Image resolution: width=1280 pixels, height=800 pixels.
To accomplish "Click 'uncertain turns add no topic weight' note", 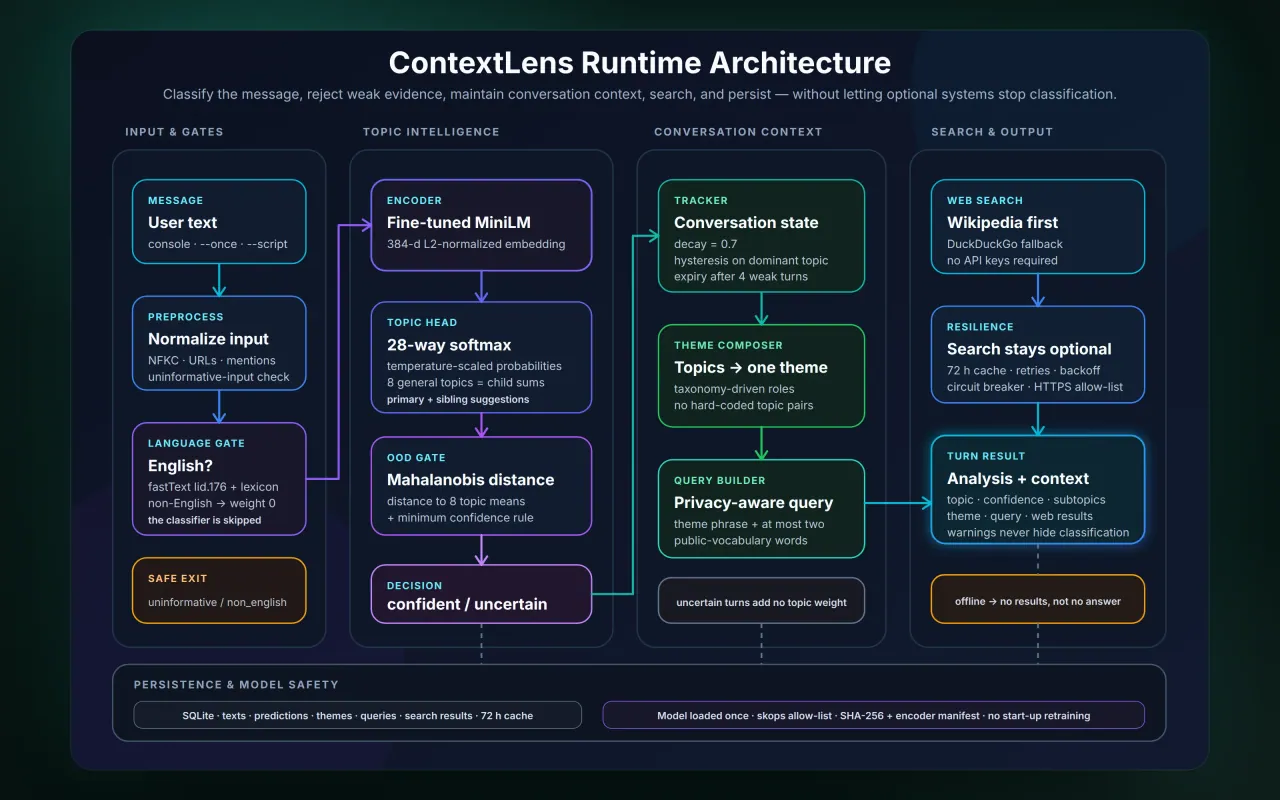I will (761, 601).
